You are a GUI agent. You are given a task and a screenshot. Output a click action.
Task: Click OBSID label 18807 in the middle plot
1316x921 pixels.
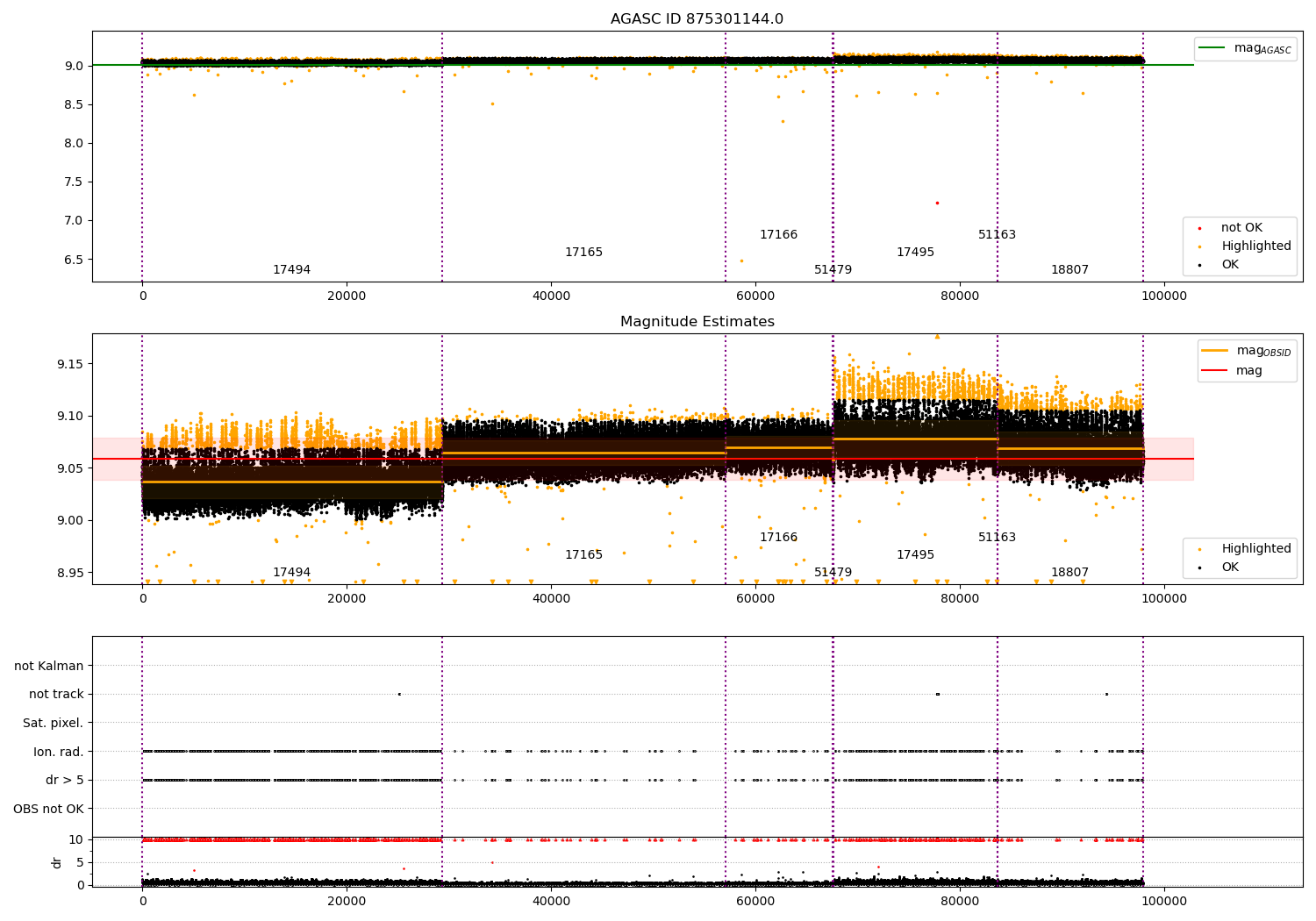tap(1069, 573)
